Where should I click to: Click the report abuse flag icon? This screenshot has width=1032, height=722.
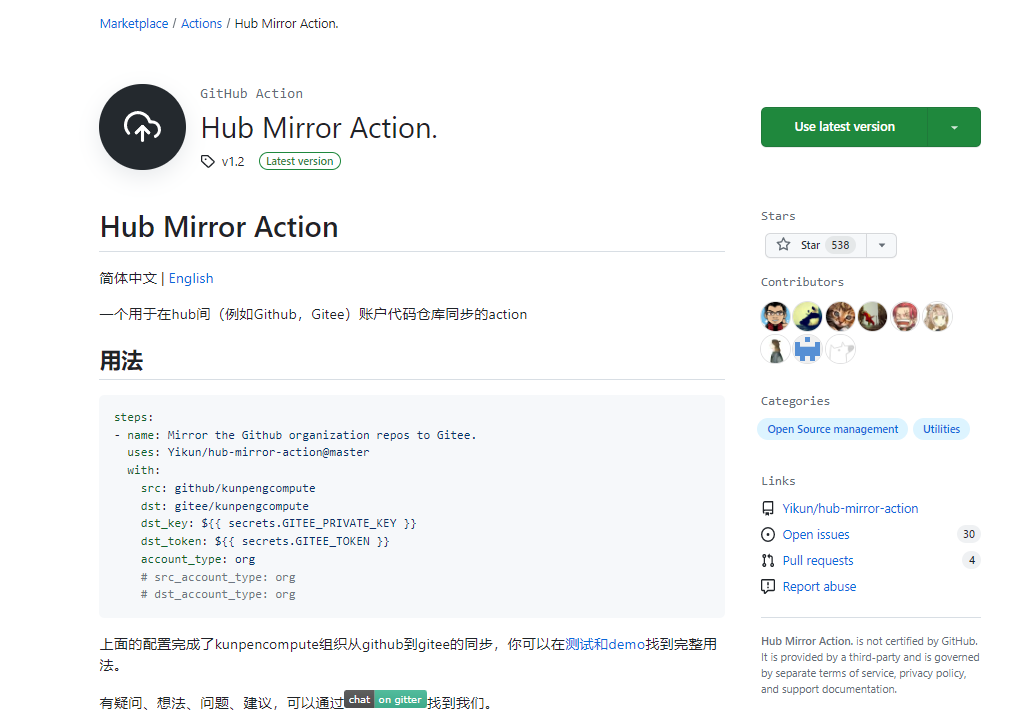click(x=767, y=586)
